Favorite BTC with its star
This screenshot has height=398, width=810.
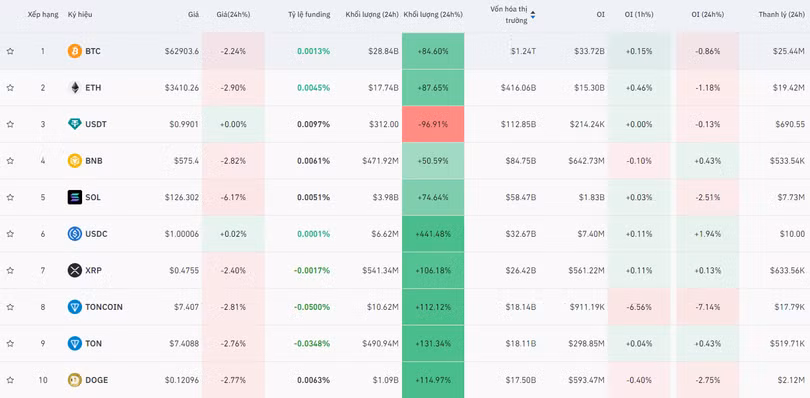point(10,51)
